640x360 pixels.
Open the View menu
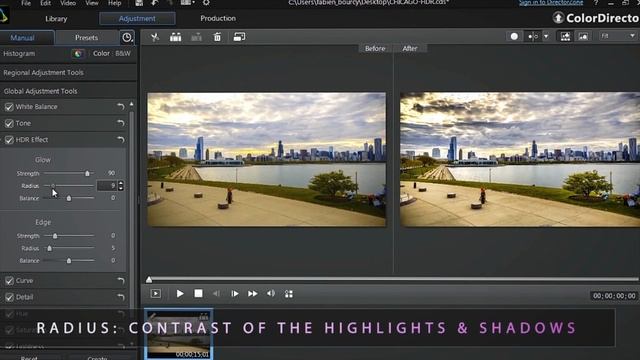point(92,3)
